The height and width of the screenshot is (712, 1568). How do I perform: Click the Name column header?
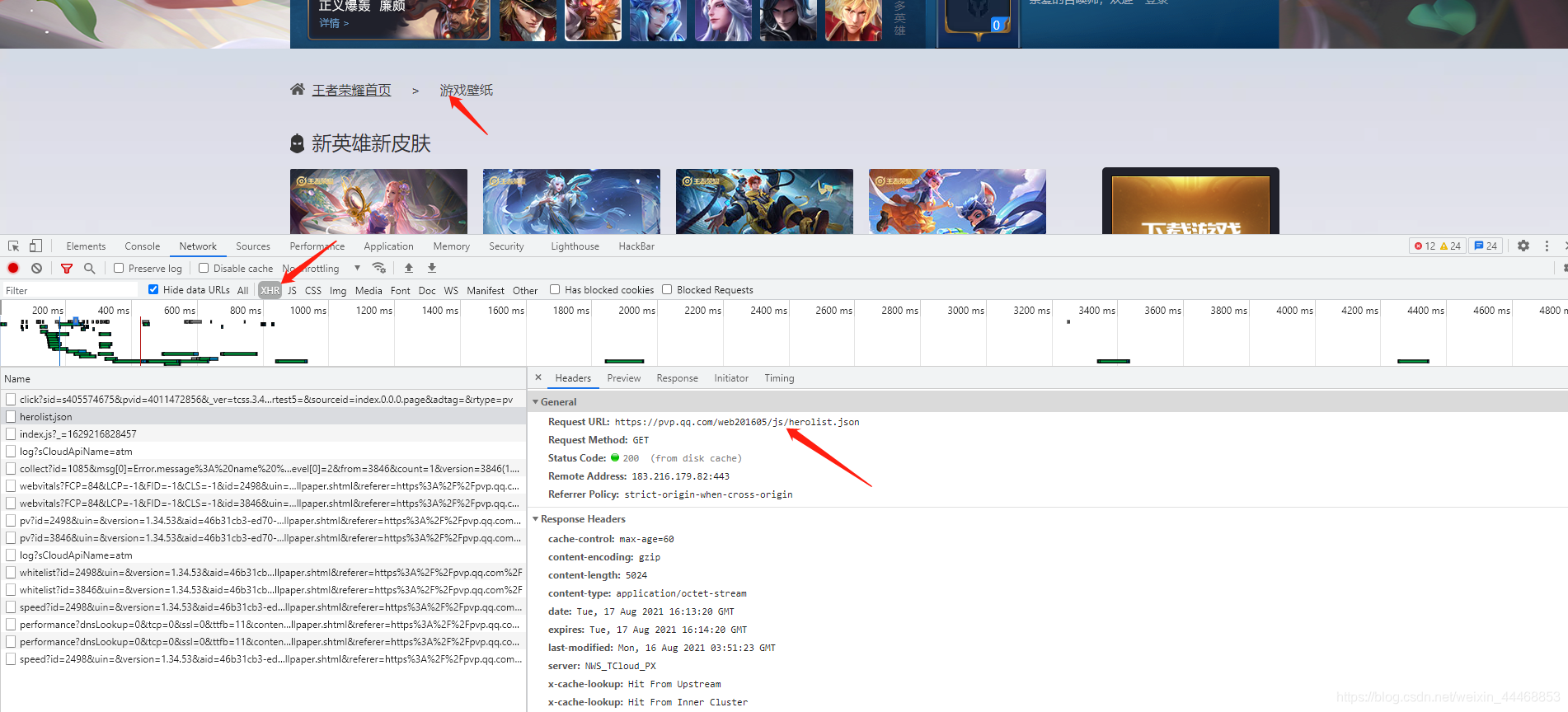pos(263,379)
